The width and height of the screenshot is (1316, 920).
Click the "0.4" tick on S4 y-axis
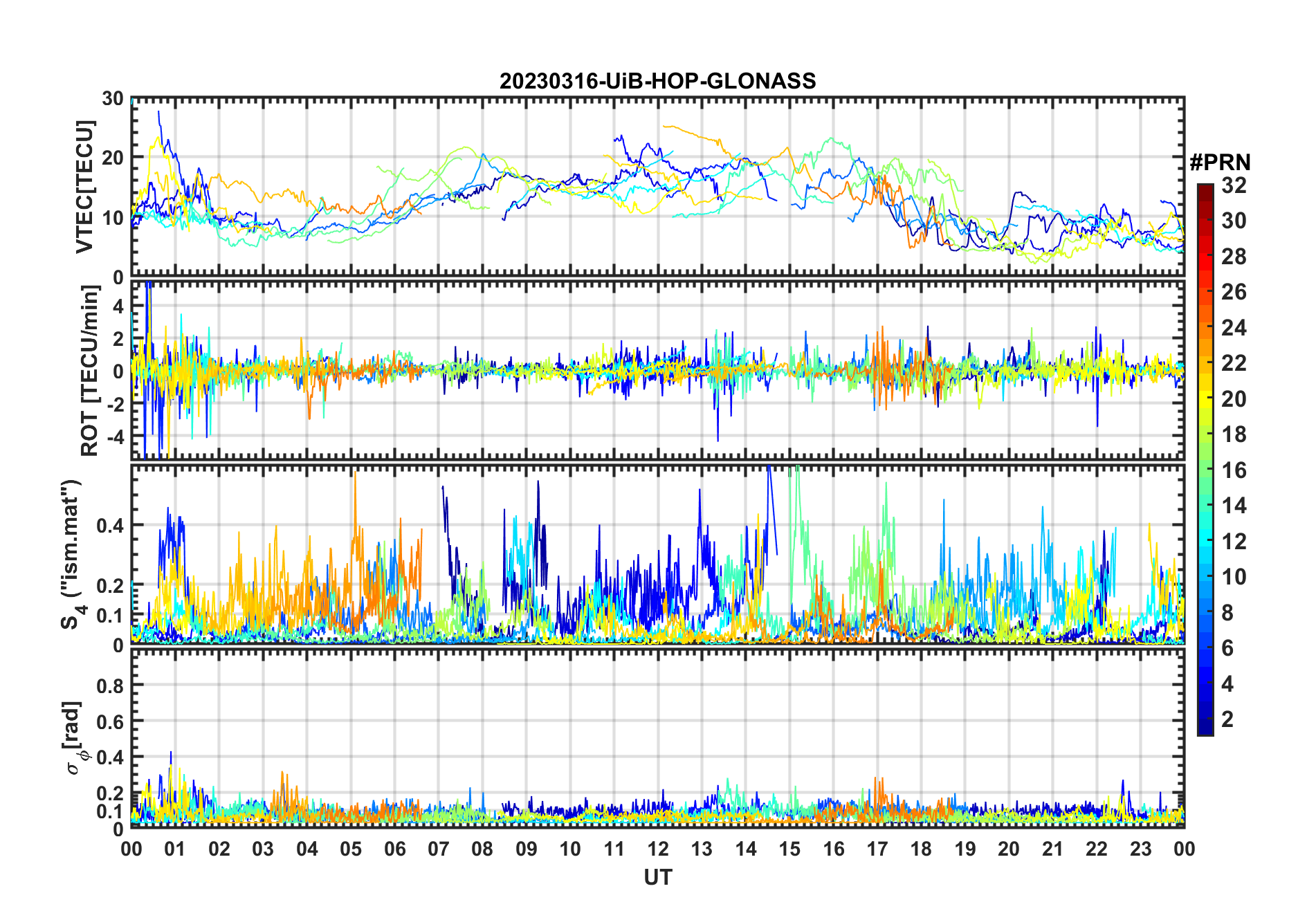pyautogui.click(x=110, y=526)
